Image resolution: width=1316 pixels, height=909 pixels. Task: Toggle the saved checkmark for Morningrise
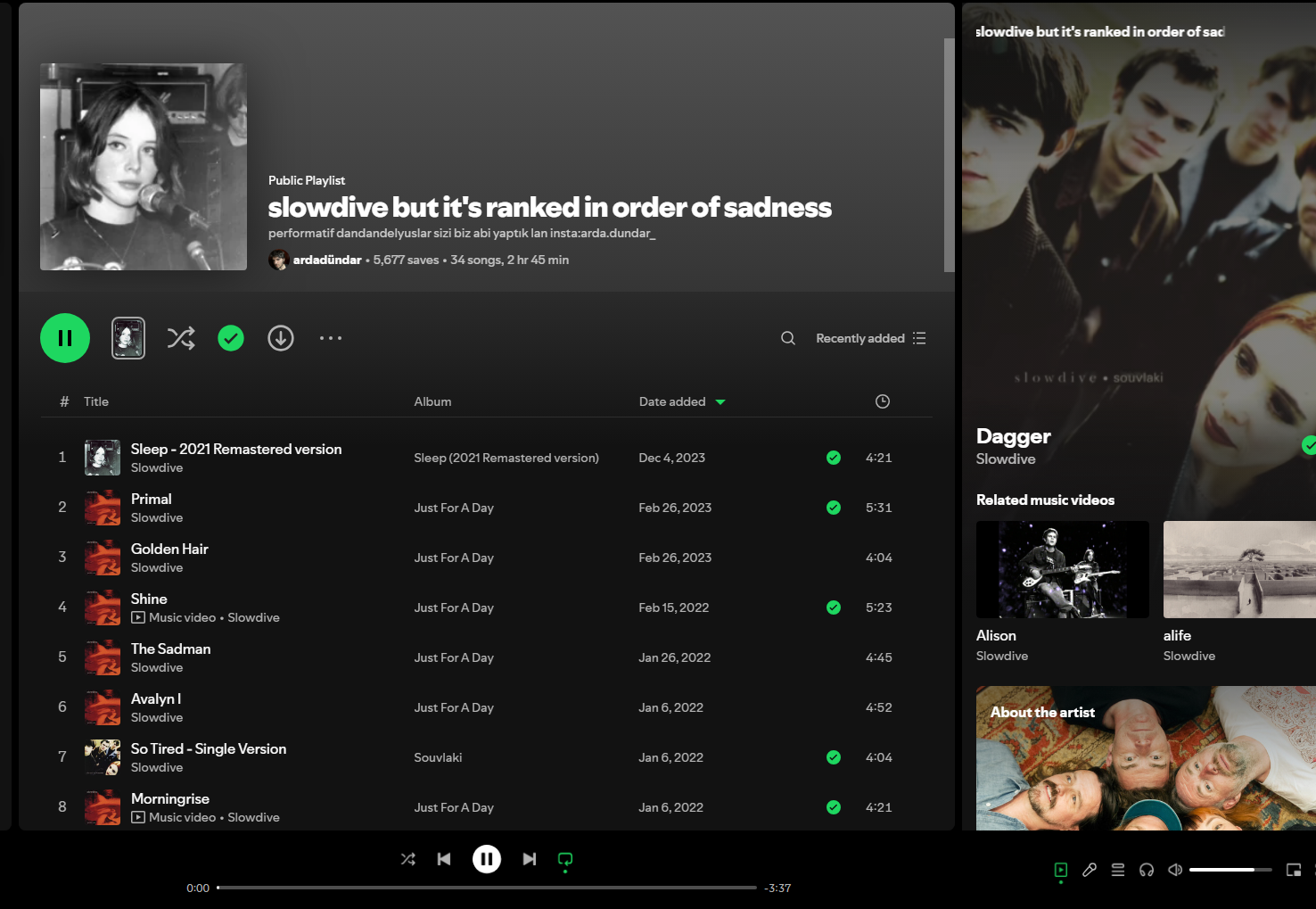[834, 807]
